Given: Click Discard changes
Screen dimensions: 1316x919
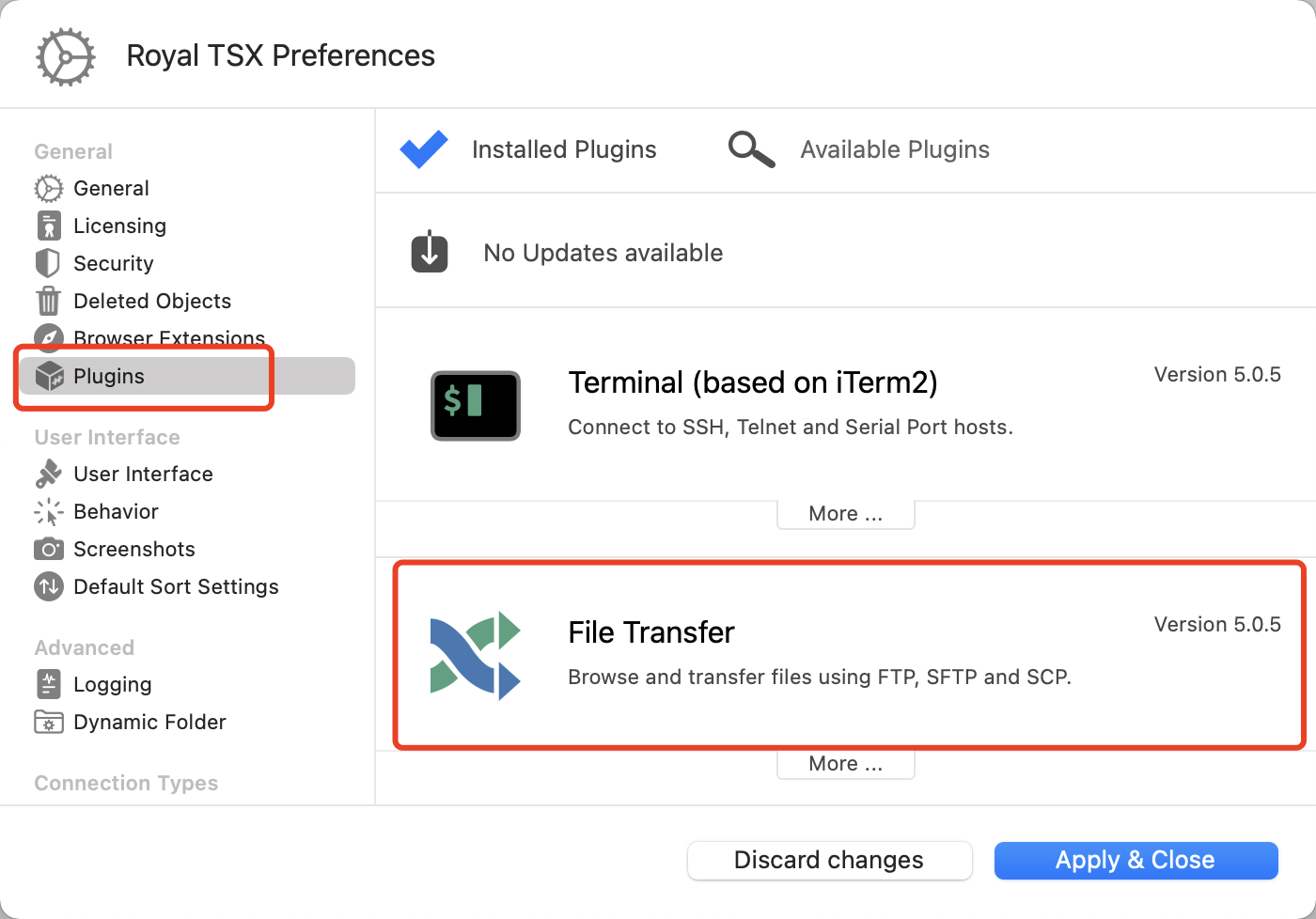Looking at the screenshot, I should (829, 860).
